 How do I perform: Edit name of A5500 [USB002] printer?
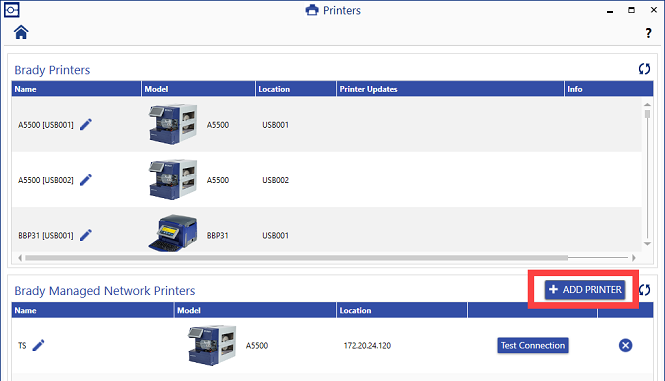click(86, 180)
